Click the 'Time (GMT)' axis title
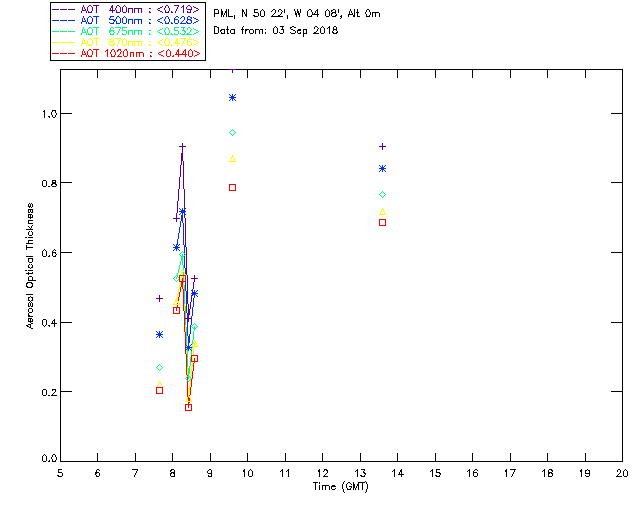Viewport: 640px width, 512px height. point(340,487)
